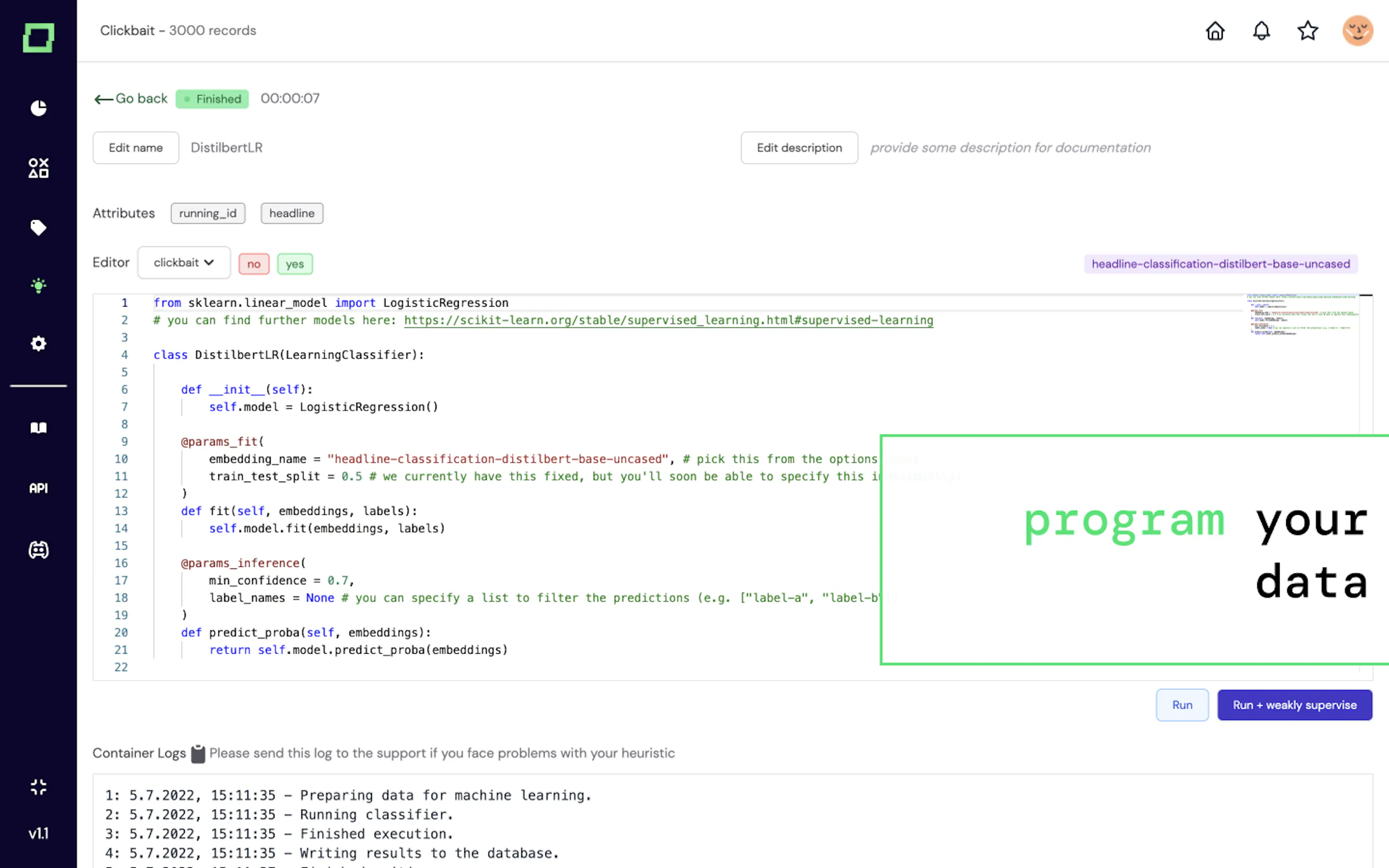Image resolution: width=1389 pixels, height=868 pixels.
Task: Click the home icon in header
Action: tap(1215, 31)
